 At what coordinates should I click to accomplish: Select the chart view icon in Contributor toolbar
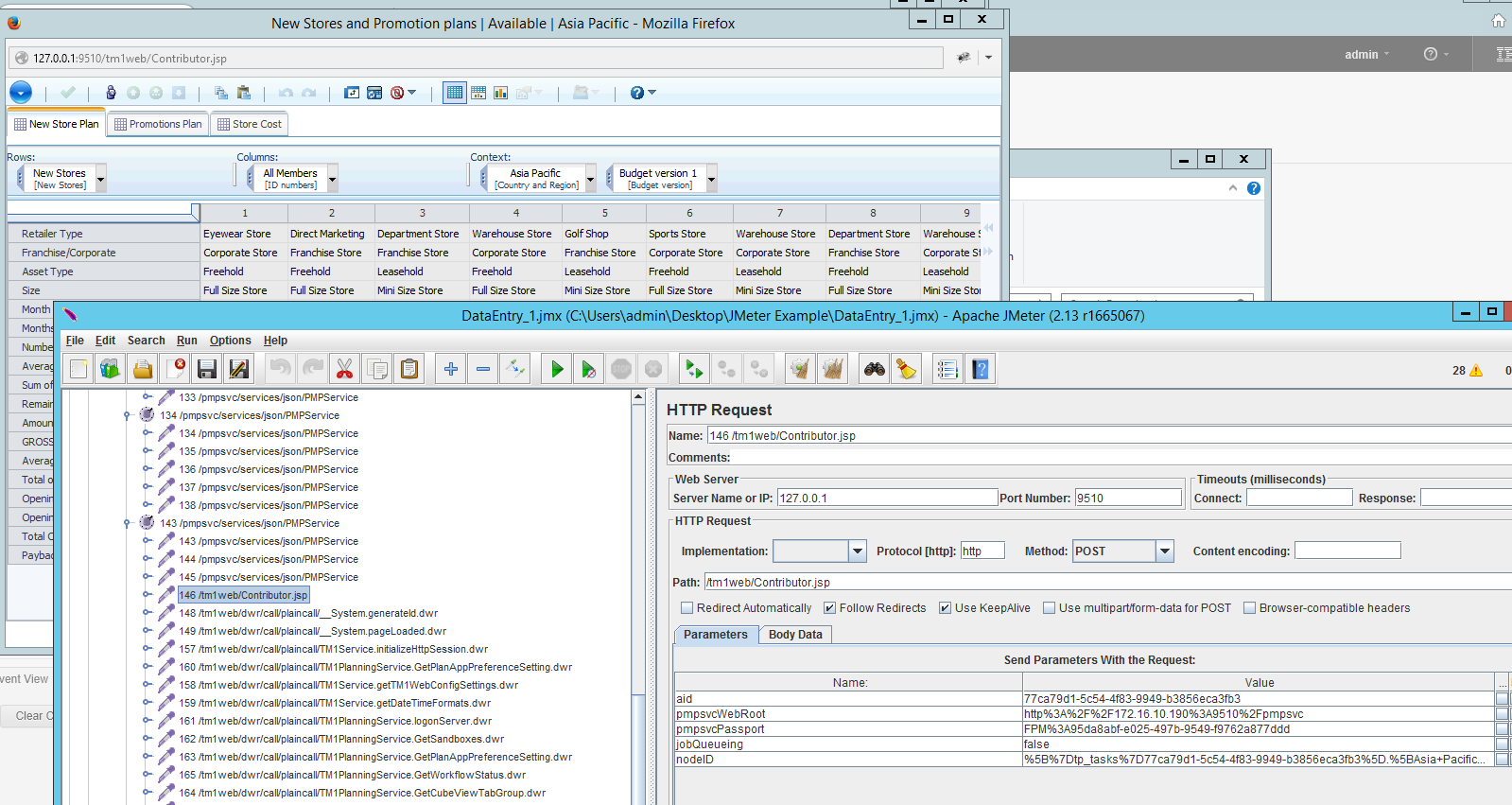501,93
